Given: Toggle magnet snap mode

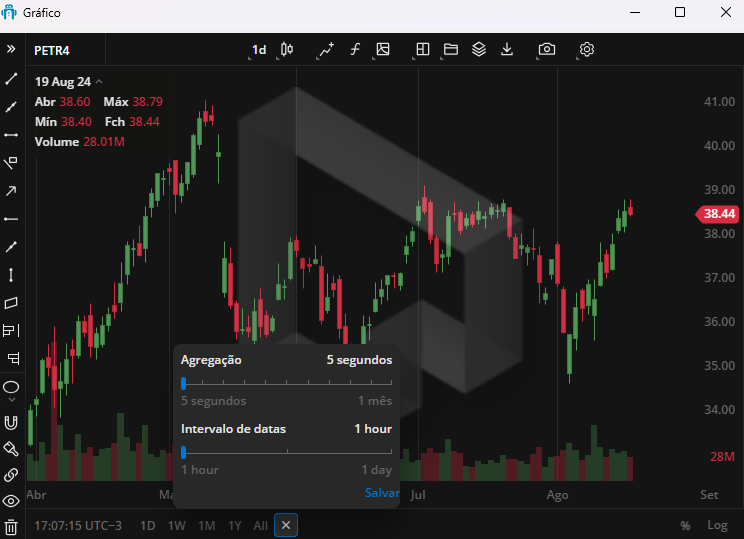Looking at the screenshot, I should pos(11,422).
